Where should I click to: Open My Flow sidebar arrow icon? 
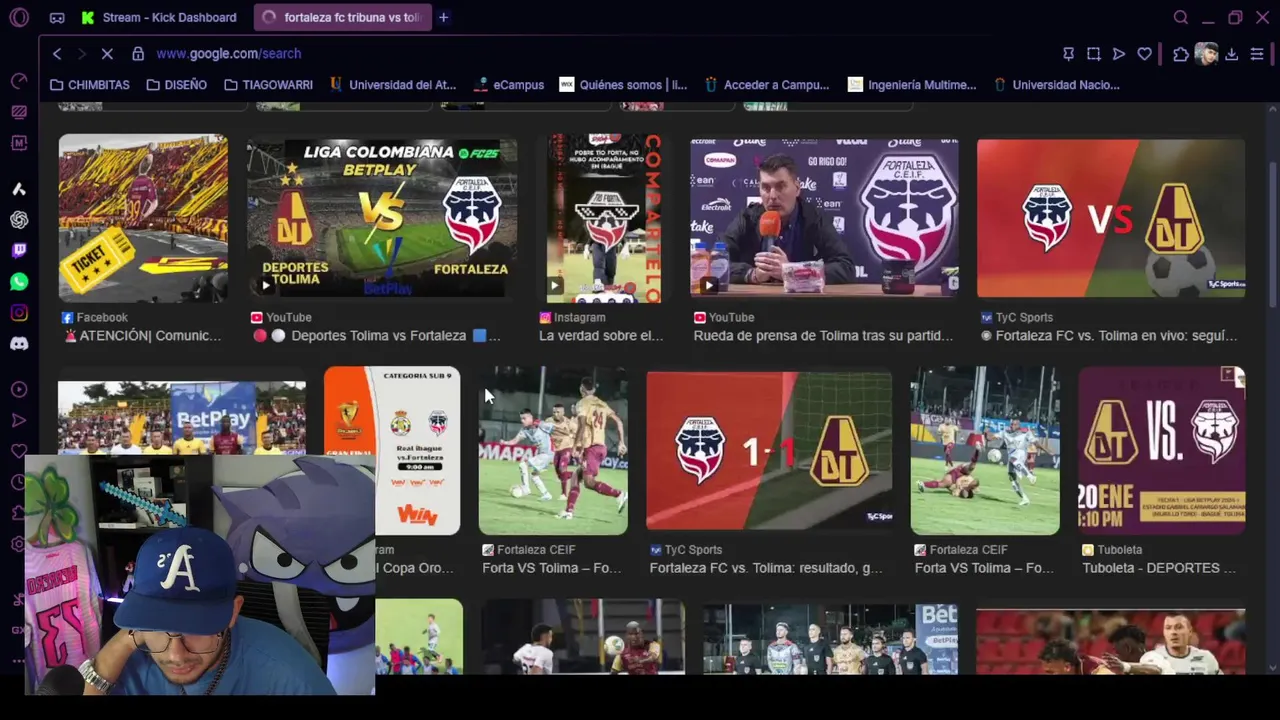pos(19,421)
